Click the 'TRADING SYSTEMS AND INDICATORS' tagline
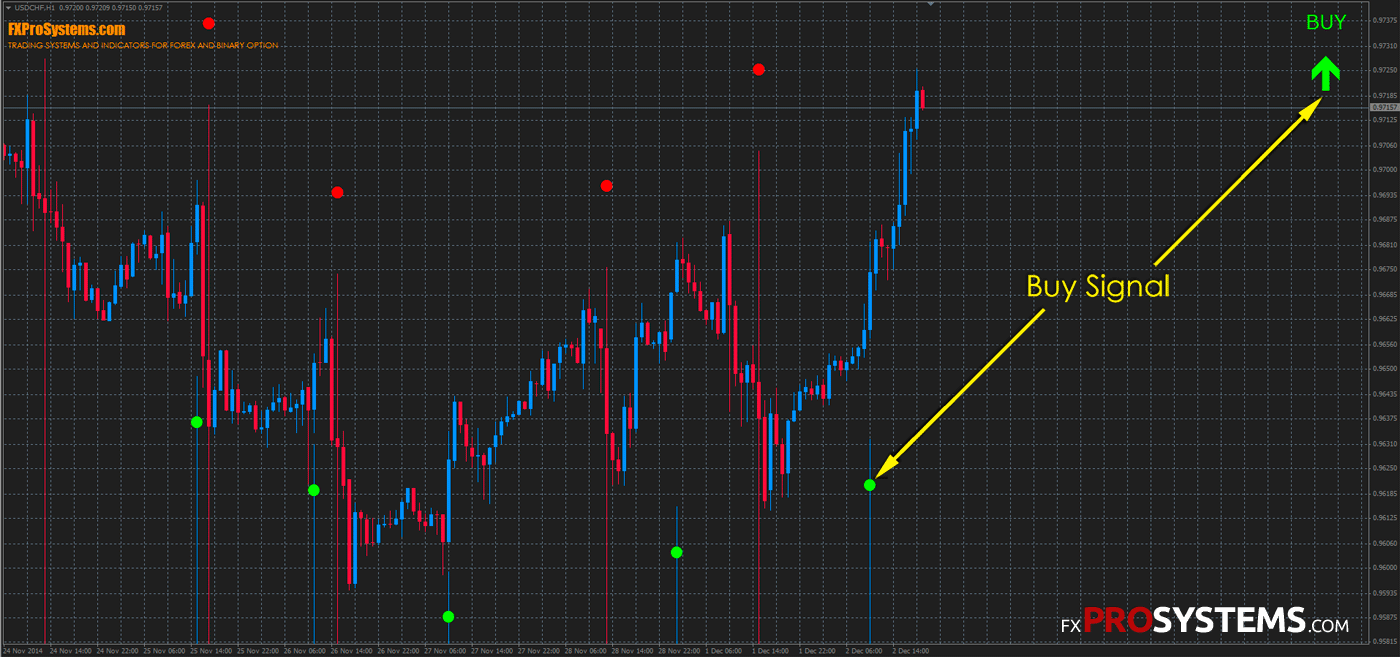 [143, 45]
